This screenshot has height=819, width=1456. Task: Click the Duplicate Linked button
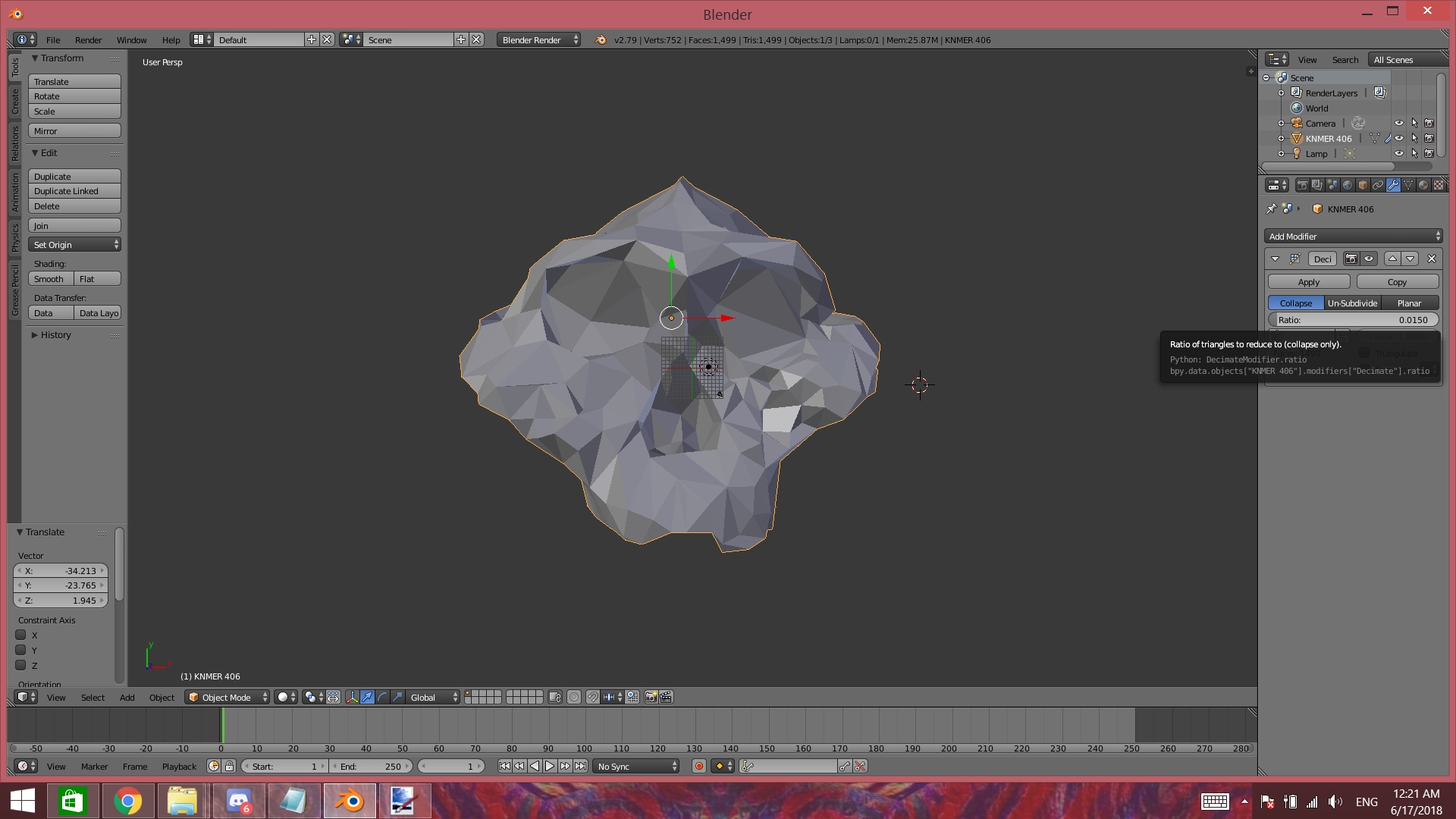point(74,191)
